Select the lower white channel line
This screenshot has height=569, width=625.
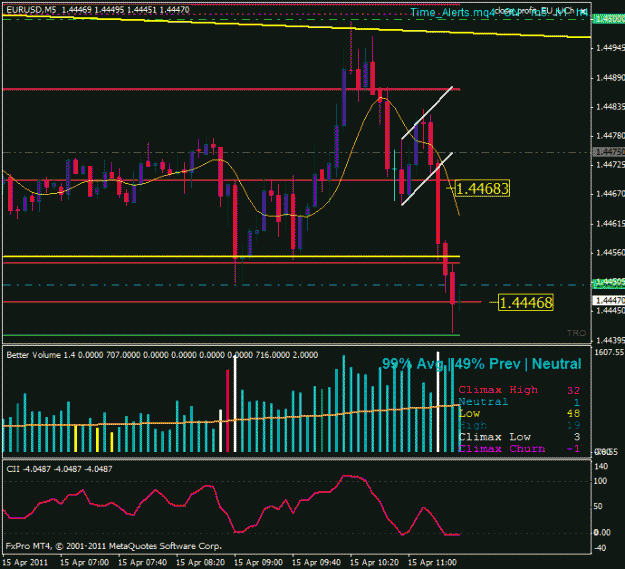427,179
